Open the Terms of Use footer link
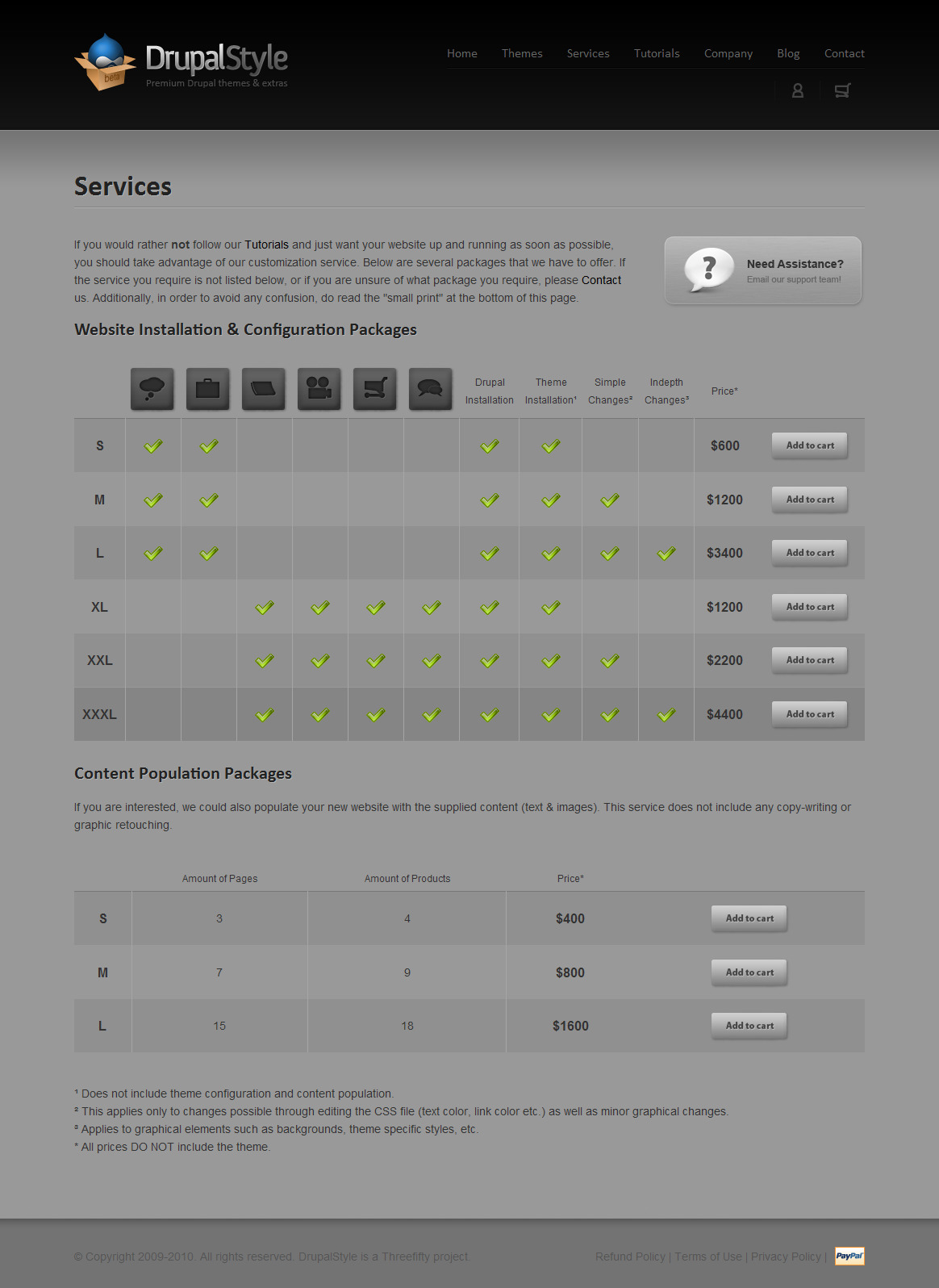This screenshot has height=1288, width=939. (x=708, y=1257)
